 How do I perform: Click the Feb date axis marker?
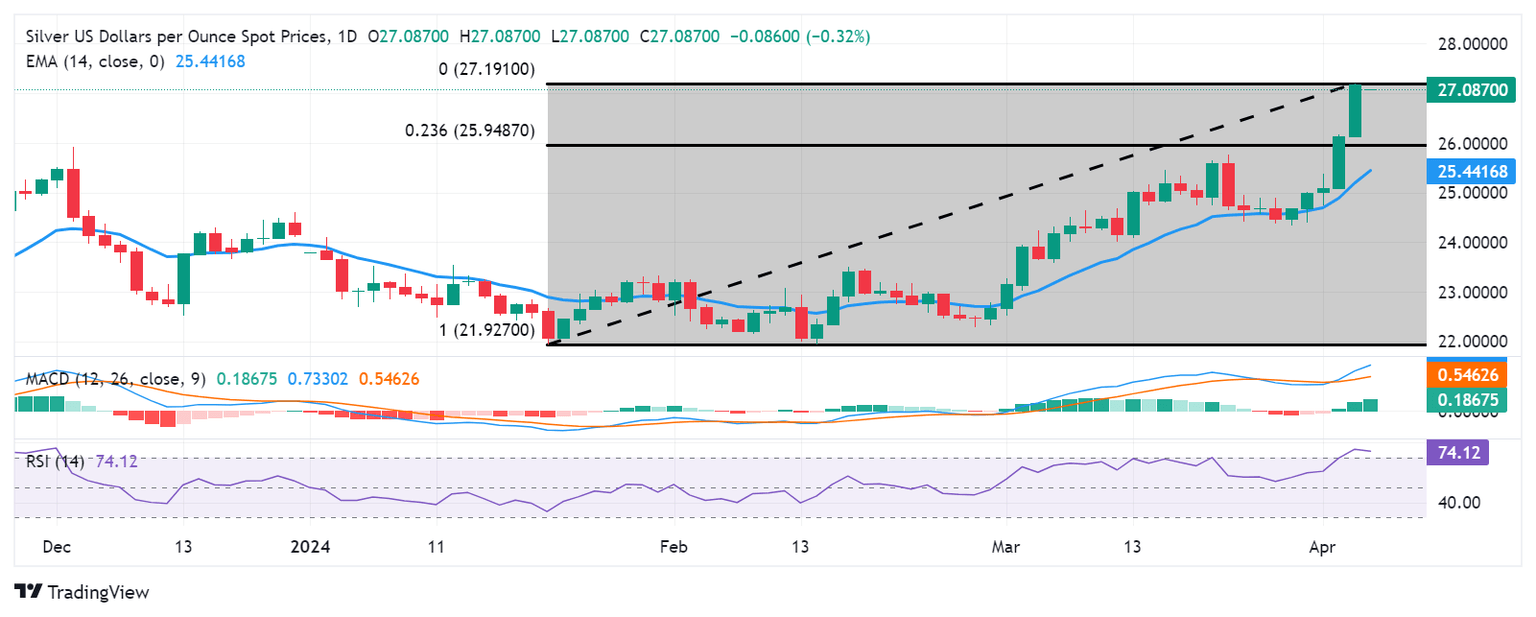click(675, 548)
